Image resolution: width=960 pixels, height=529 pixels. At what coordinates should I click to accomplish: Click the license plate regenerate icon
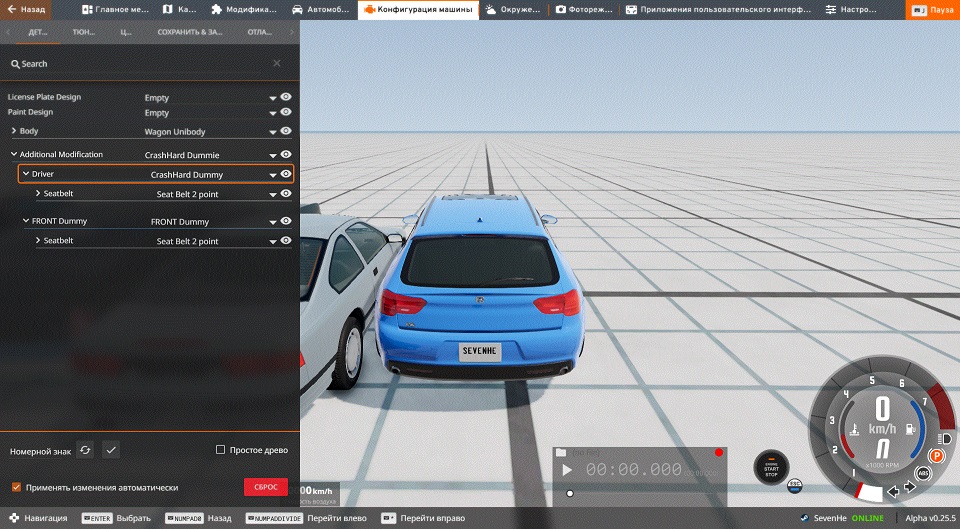pos(85,450)
